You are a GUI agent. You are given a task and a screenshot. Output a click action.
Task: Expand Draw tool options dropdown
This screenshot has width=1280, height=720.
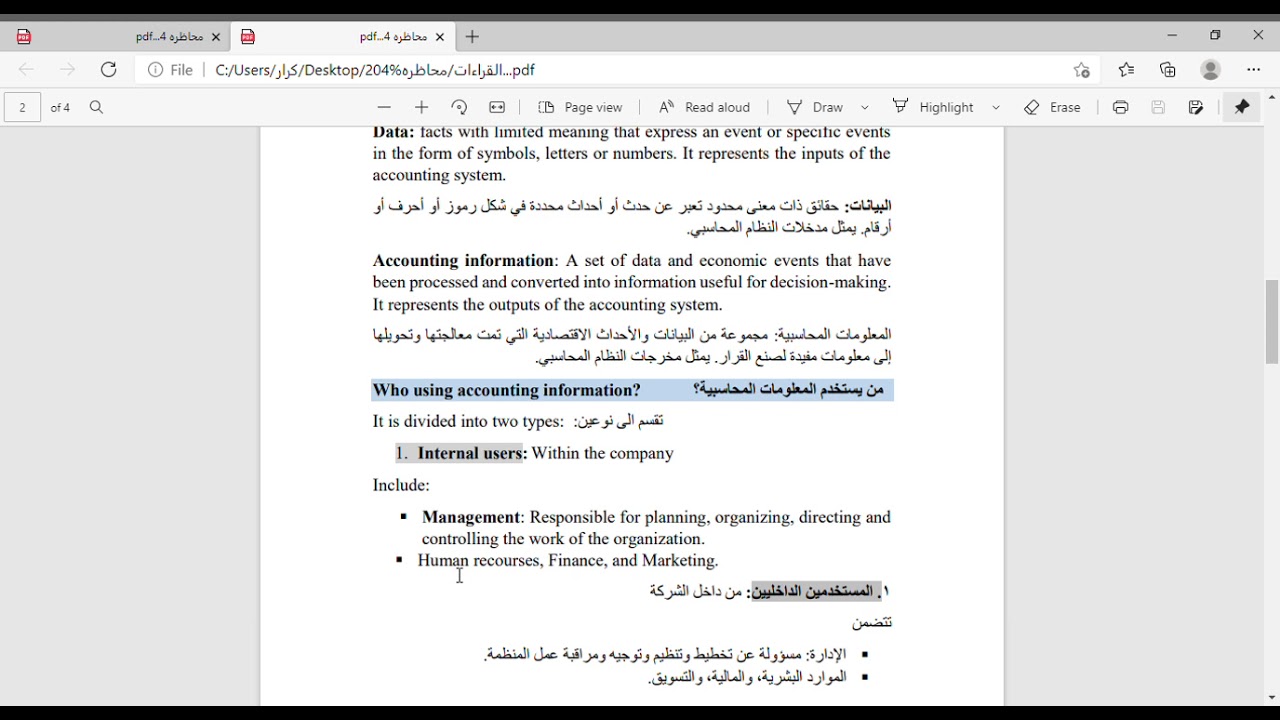(x=865, y=107)
